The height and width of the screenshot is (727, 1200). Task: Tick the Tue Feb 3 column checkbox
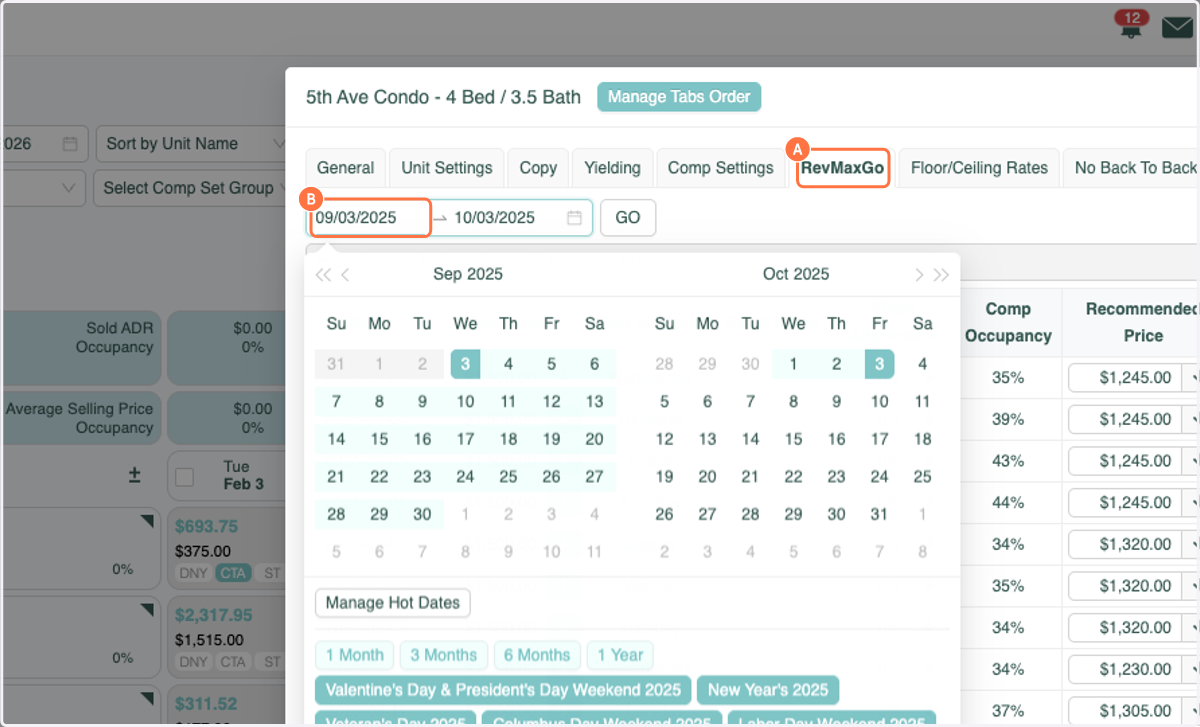184,477
